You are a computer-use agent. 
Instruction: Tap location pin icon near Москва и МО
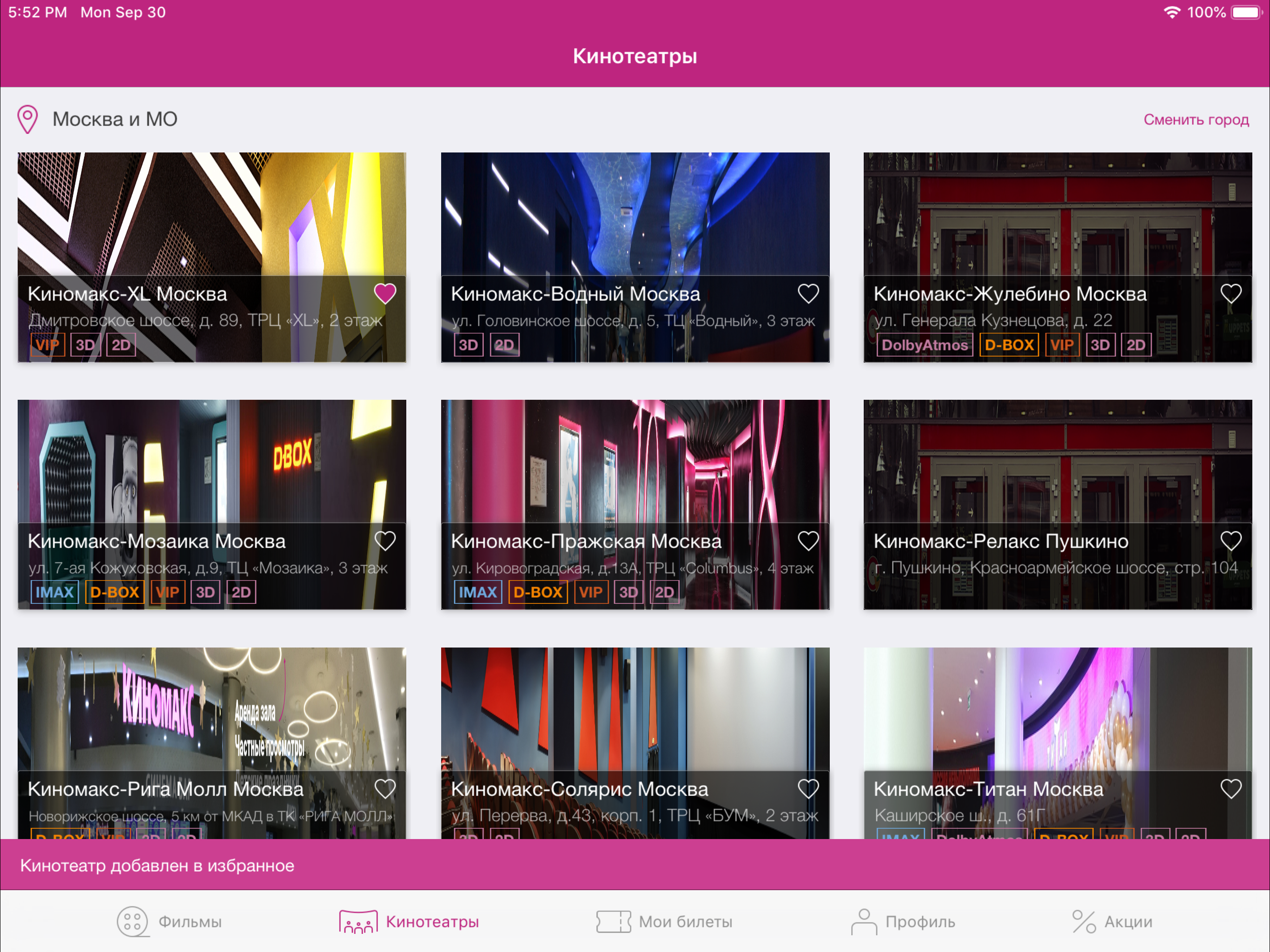pos(27,119)
